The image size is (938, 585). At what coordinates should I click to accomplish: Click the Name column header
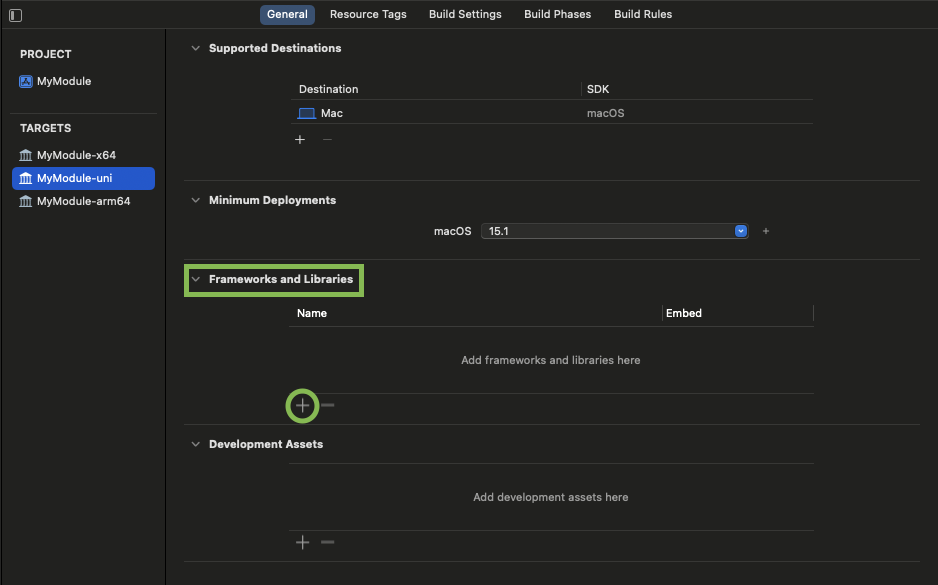tap(312, 313)
